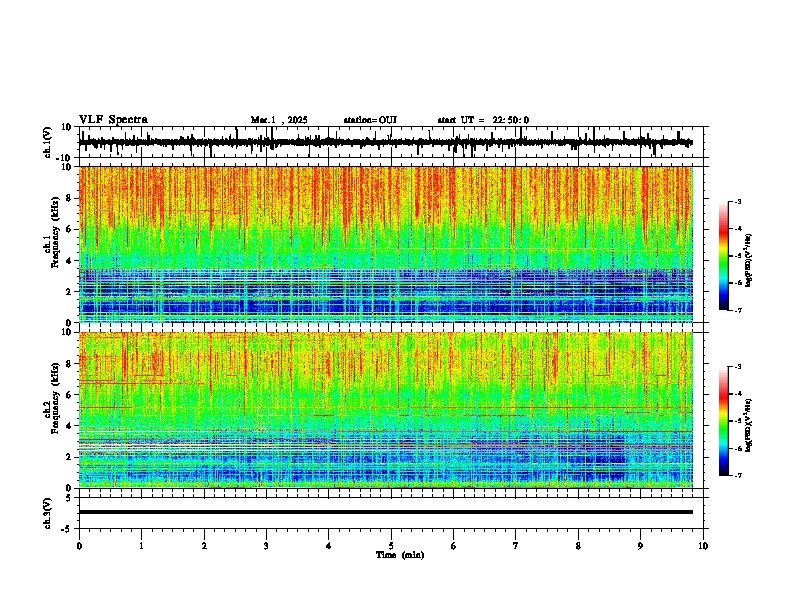Click the "5" tick of ch.3(V) axis
Screen dimensions: 792x612
coord(69,497)
